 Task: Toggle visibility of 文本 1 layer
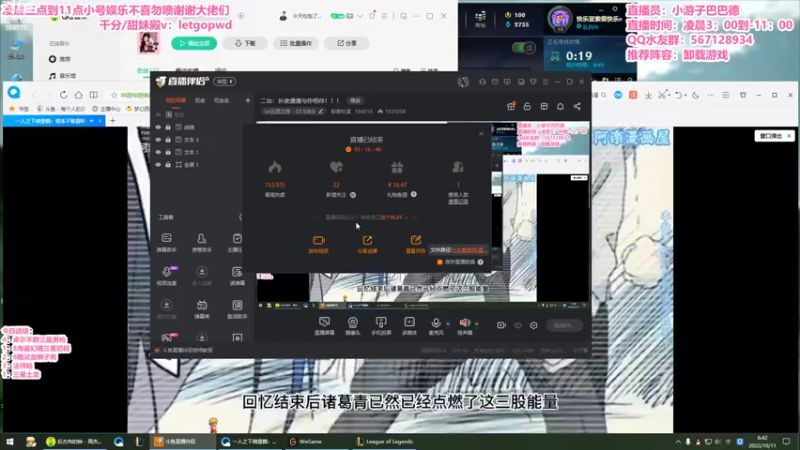coord(158,152)
